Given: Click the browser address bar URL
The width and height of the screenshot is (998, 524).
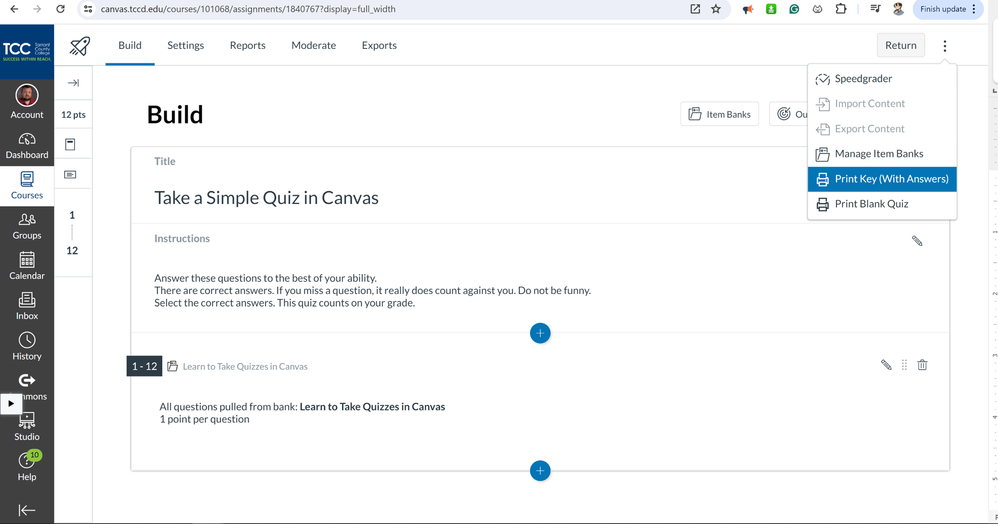Looking at the screenshot, I should [248, 9].
